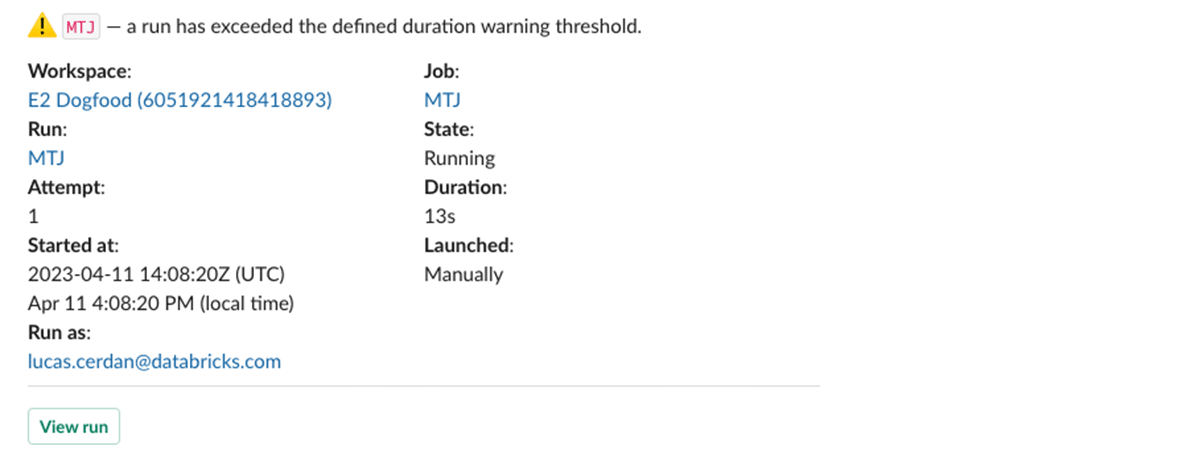Click the Running state value
The width and height of the screenshot is (1200, 454).
[459, 158]
